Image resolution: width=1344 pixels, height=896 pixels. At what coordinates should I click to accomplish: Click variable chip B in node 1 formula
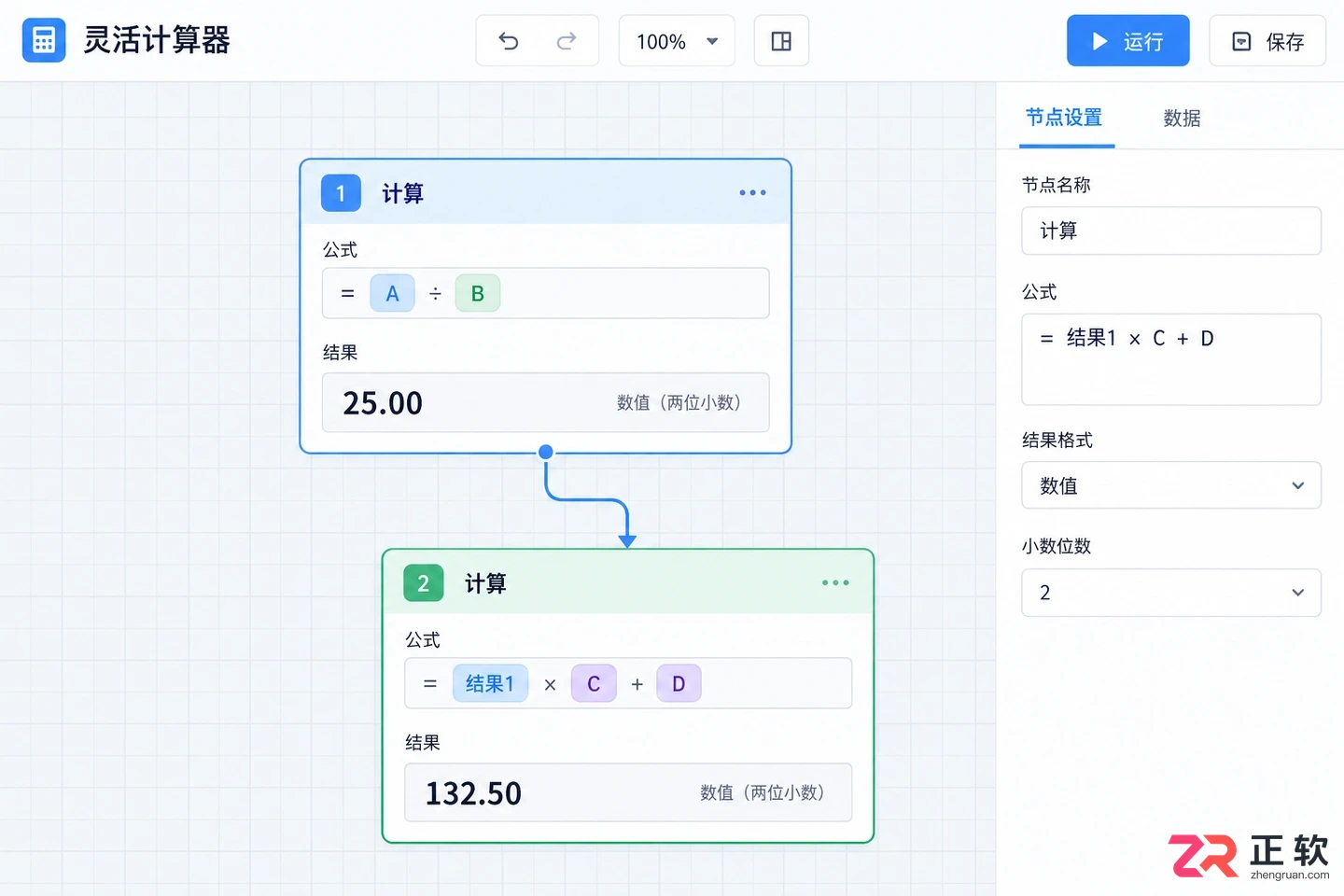coord(477,294)
